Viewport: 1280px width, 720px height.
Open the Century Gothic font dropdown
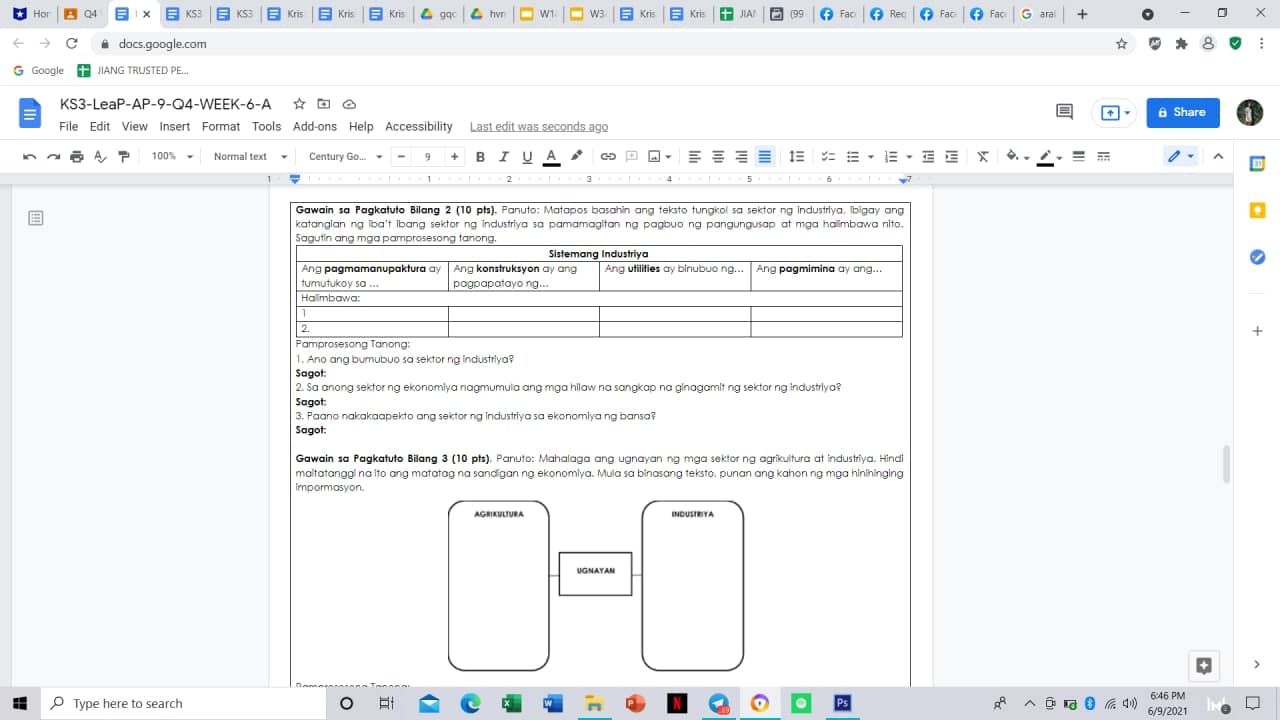coord(346,157)
